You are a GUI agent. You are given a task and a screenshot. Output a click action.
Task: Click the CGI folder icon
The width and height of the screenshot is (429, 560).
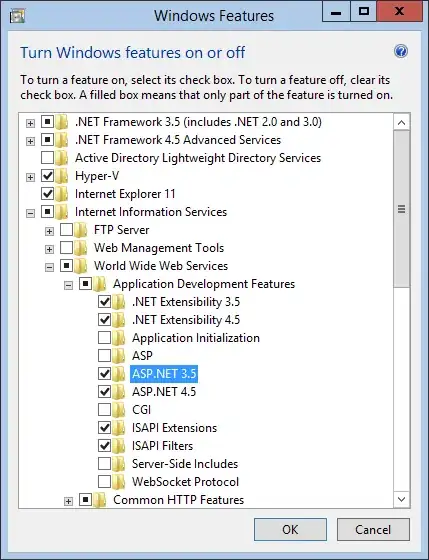pyautogui.click(x=119, y=409)
